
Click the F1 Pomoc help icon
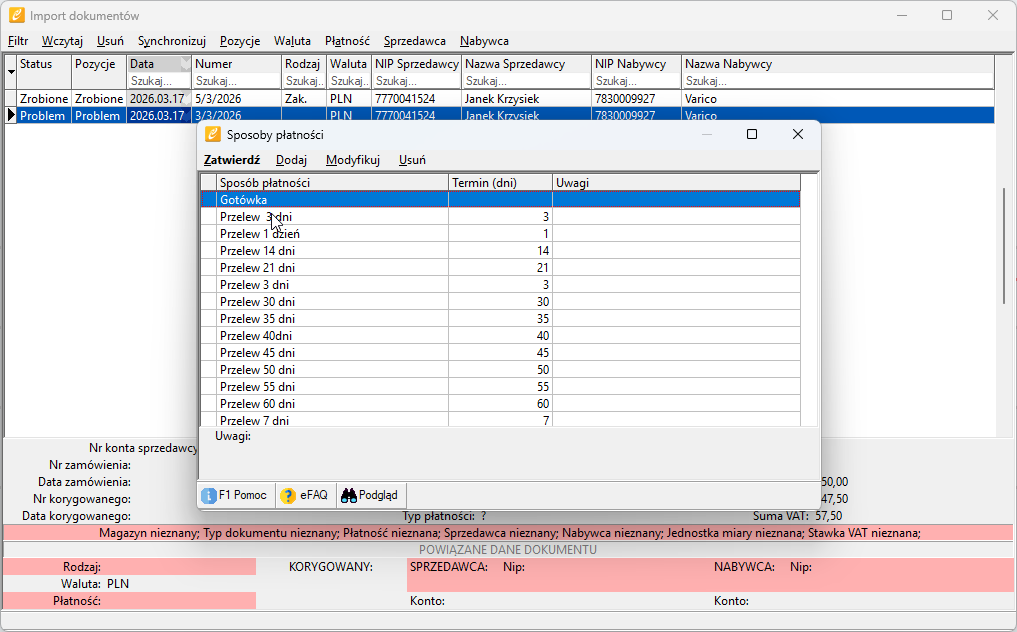pyautogui.click(x=209, y=495)
